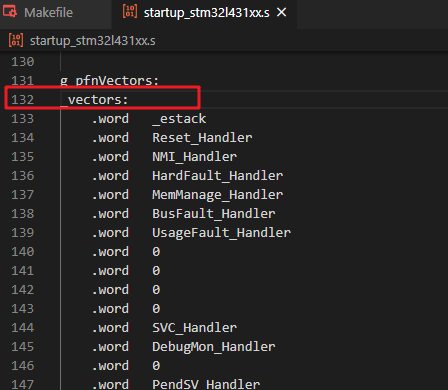Click line number 130
The height and width of the screenshot is (390, 448).
pyautogui.click(x=23, y=62)
